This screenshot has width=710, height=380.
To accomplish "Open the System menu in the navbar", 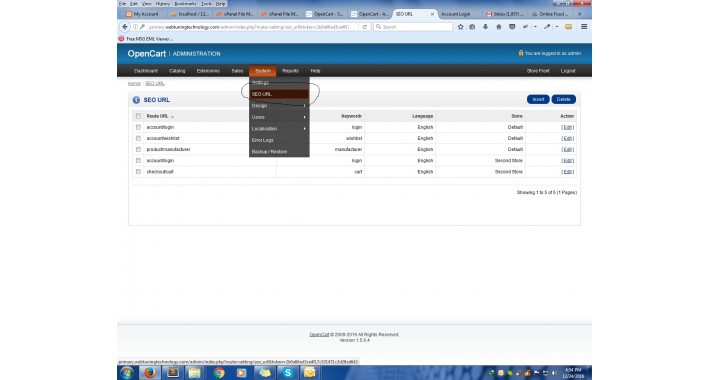I will (263, 71).
